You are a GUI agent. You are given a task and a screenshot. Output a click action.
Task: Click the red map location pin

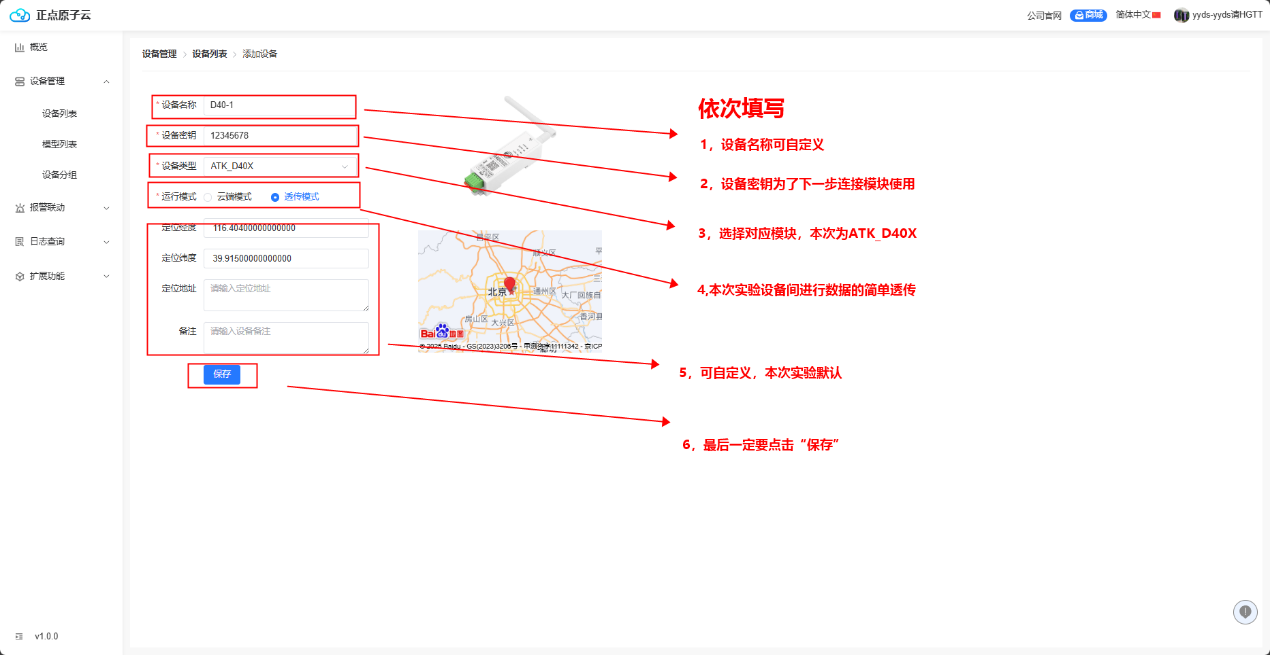(510, 285)
